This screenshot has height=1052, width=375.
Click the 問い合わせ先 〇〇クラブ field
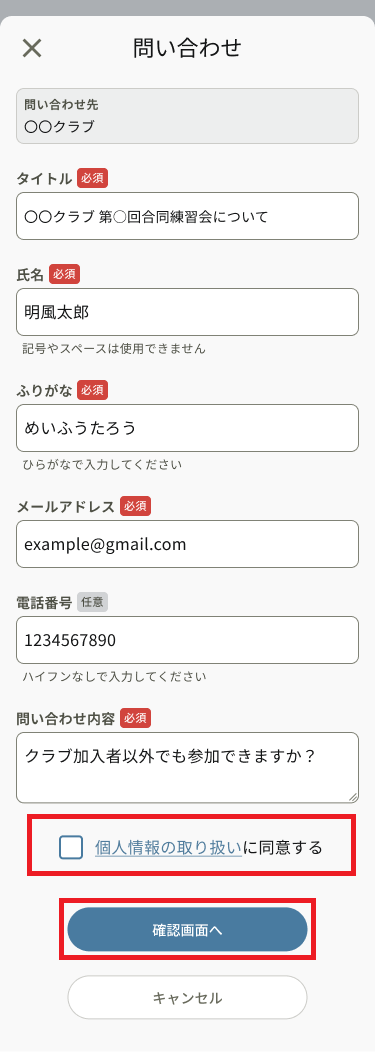tap(187, 116)
